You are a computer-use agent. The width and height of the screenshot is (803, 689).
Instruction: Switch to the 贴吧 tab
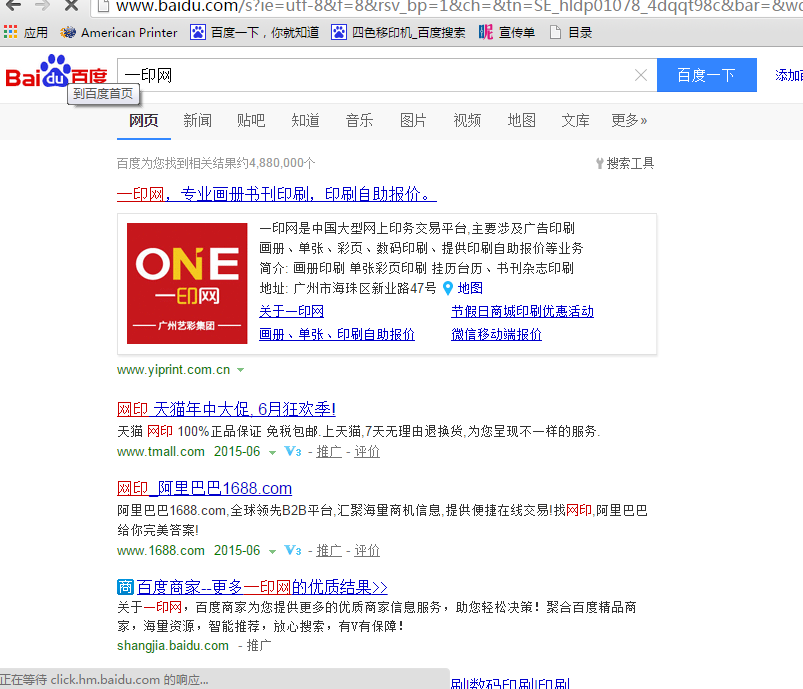tap(251, 120)
